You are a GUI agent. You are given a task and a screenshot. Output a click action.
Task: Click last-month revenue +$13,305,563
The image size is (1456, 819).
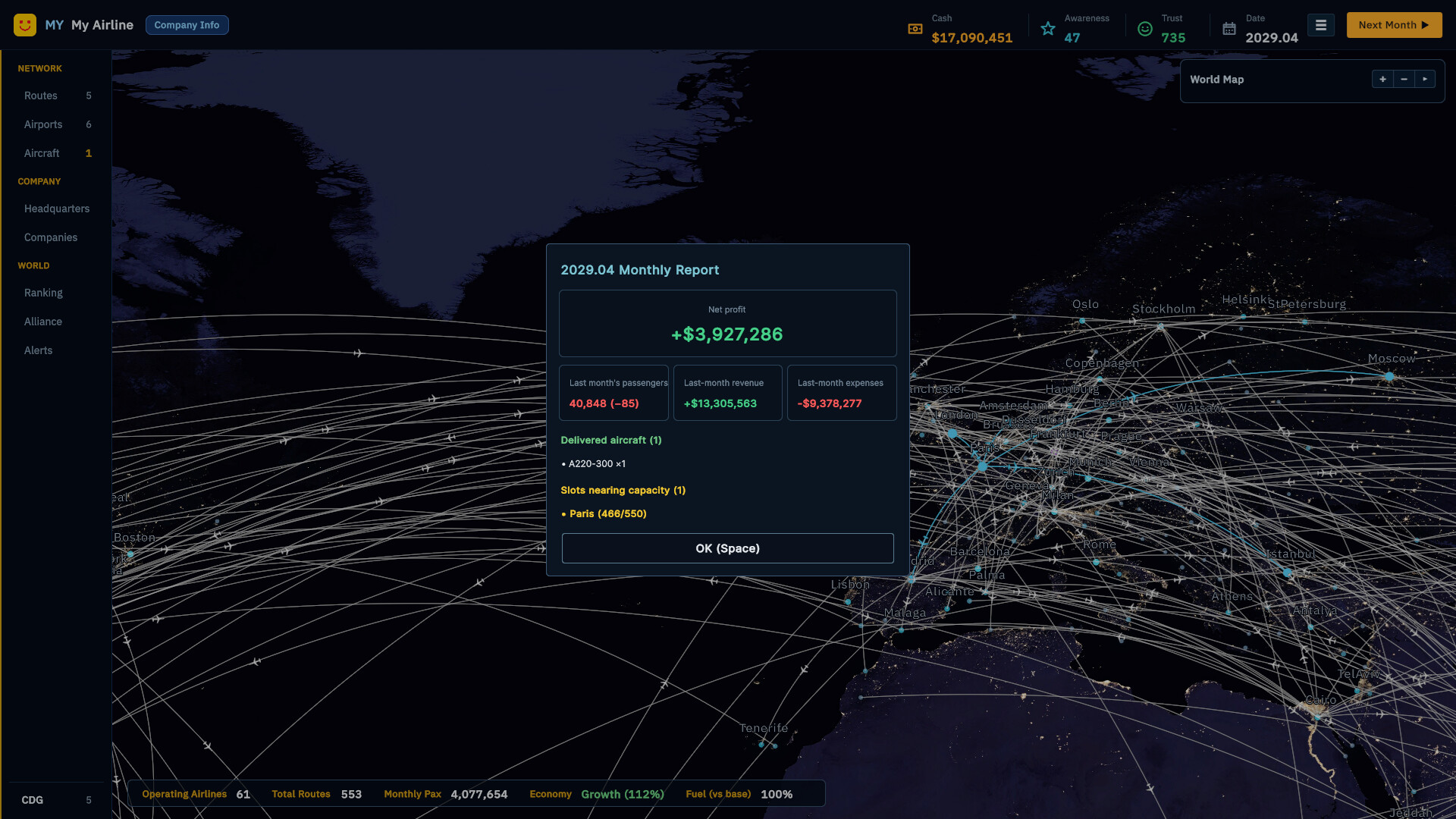(720, 403)
